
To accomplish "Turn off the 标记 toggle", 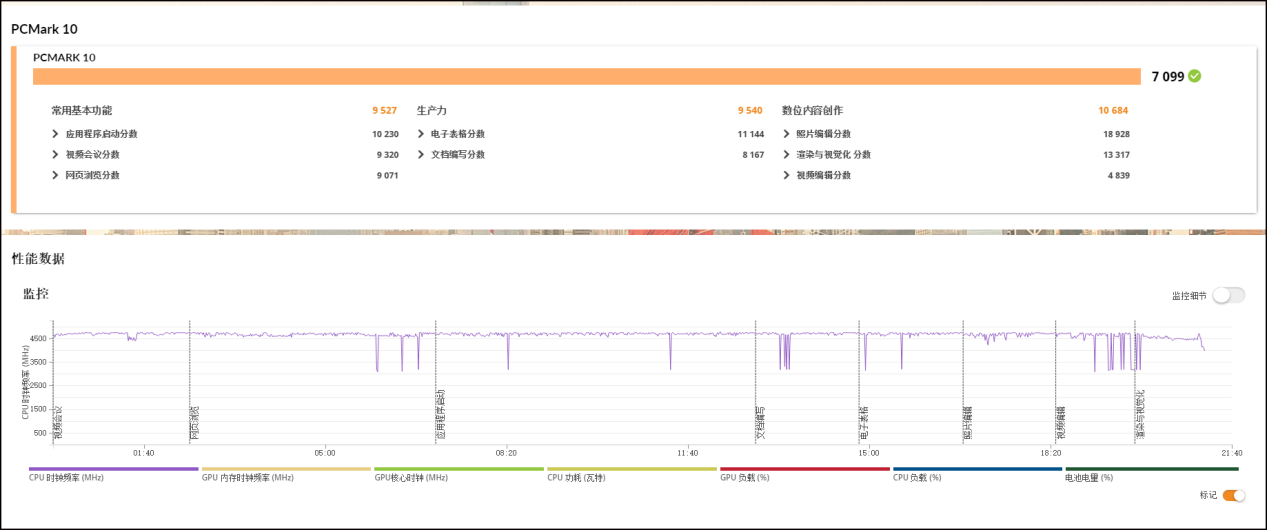I will [x=1234, y=495].
